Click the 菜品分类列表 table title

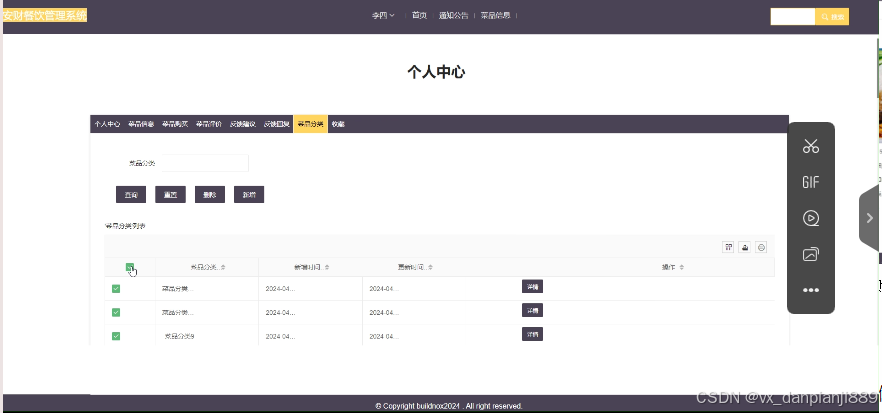pyautogui.click(x=125, y=226)
